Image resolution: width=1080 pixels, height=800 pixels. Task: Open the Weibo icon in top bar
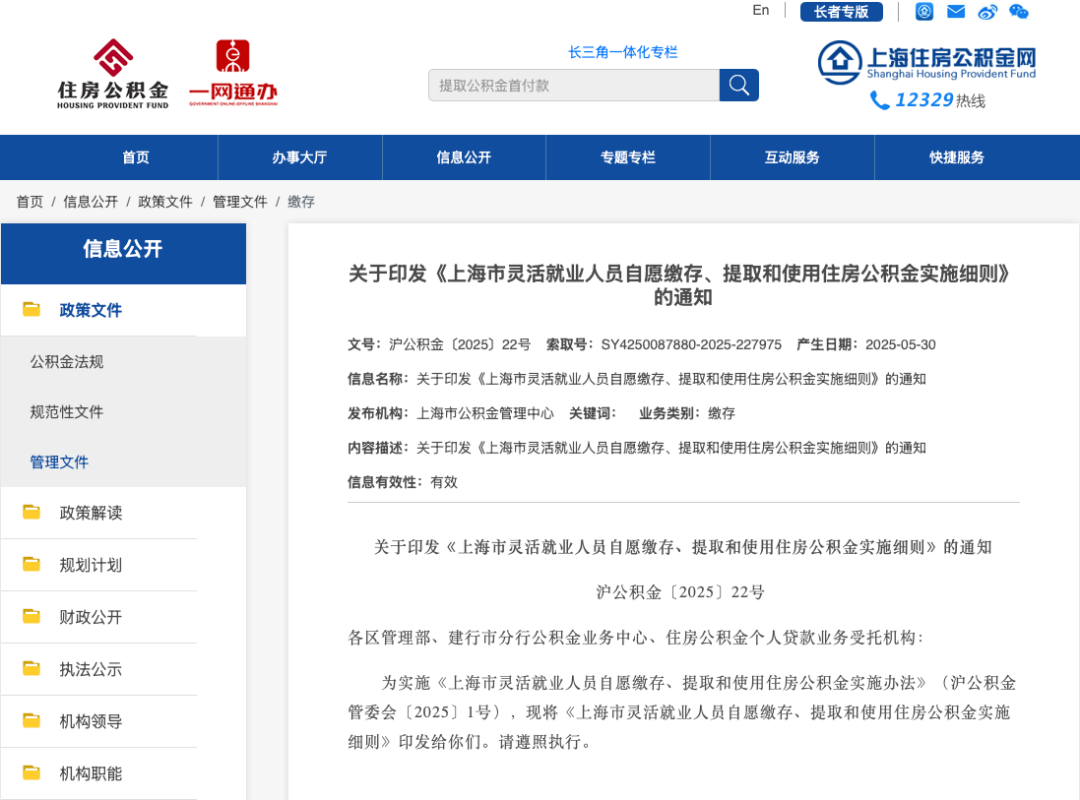(x=988, y=12)
